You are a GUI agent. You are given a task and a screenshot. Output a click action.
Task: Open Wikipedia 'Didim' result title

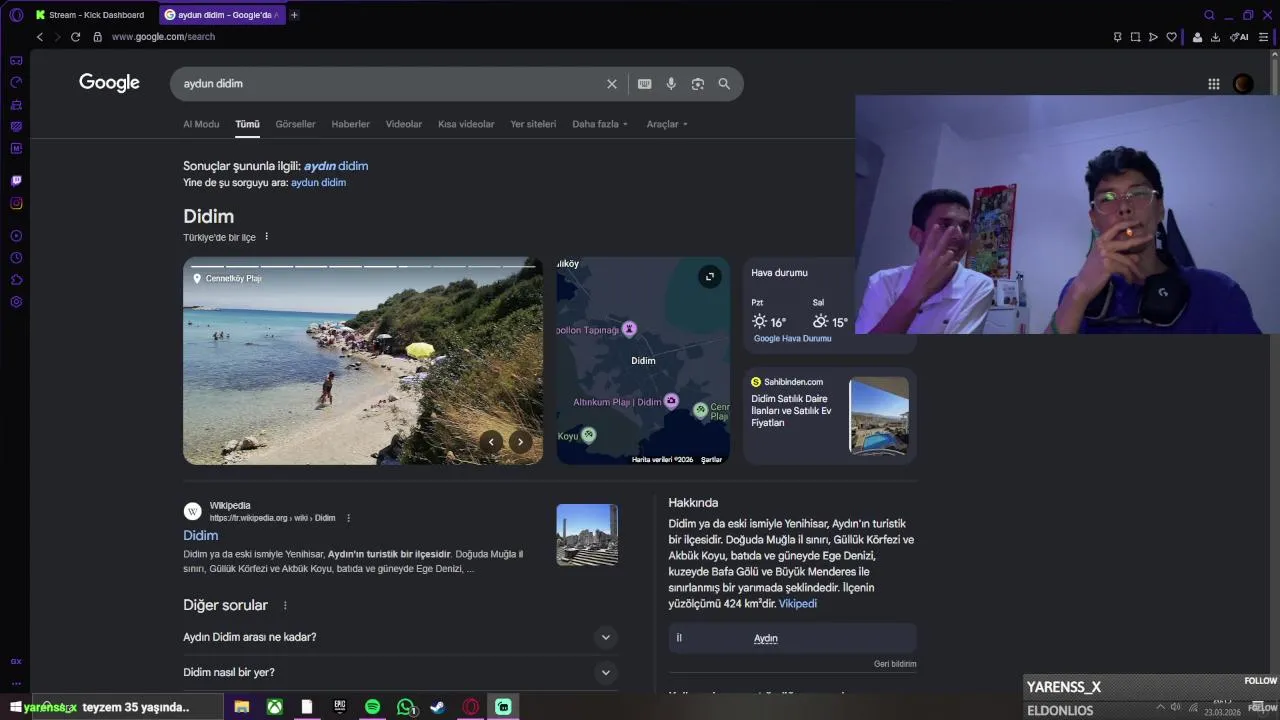click(x=200, y=536)
